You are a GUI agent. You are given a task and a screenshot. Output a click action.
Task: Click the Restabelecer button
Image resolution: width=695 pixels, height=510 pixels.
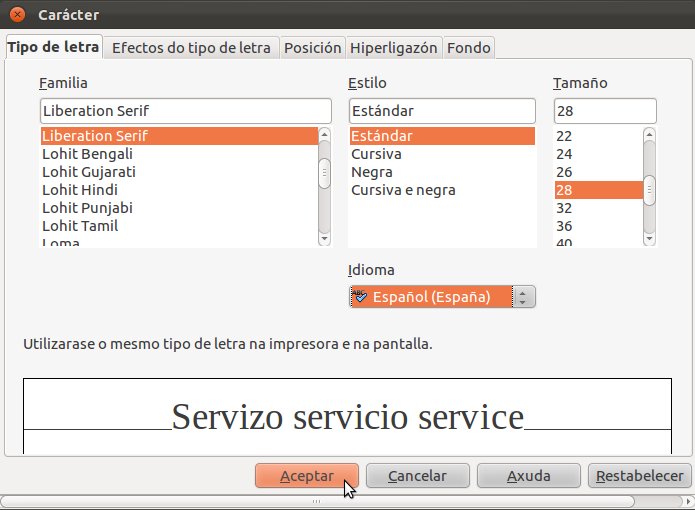point(640,476)
